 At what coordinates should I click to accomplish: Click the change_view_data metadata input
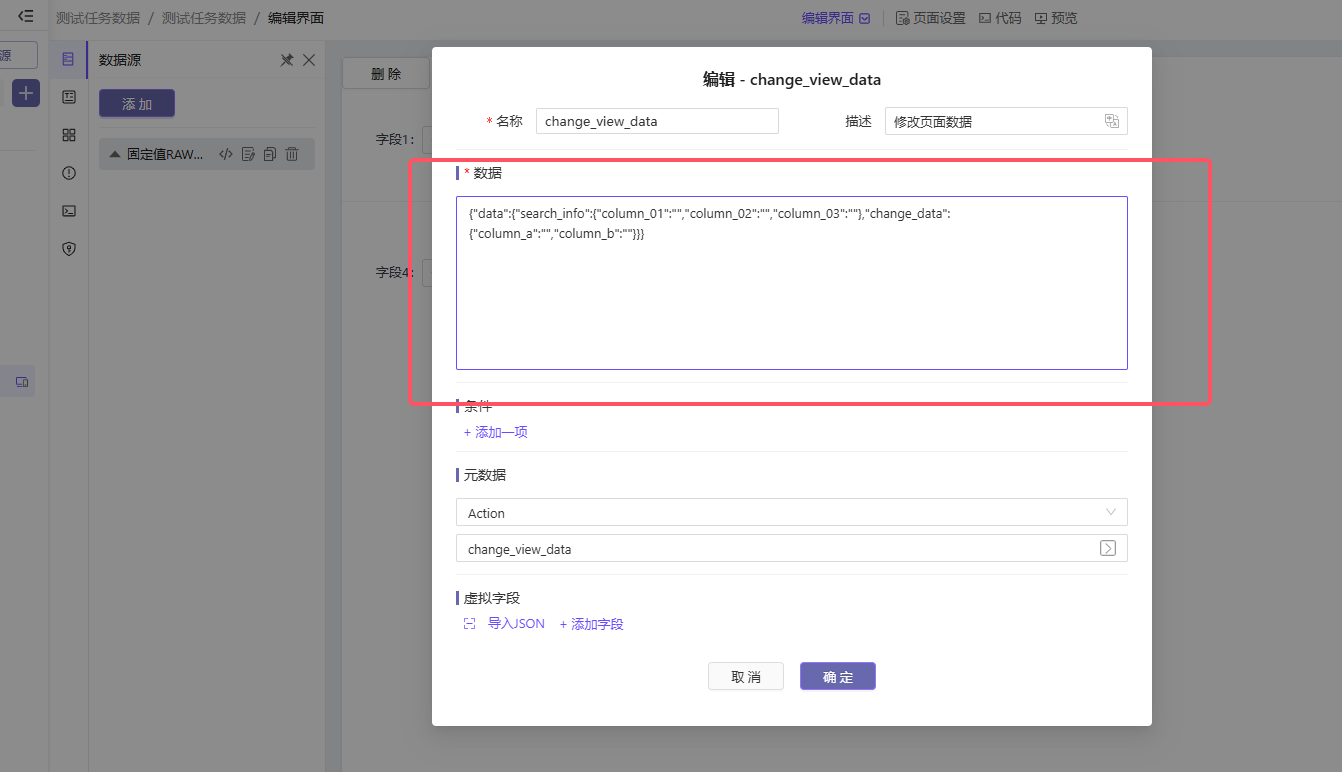pos(792,548)
